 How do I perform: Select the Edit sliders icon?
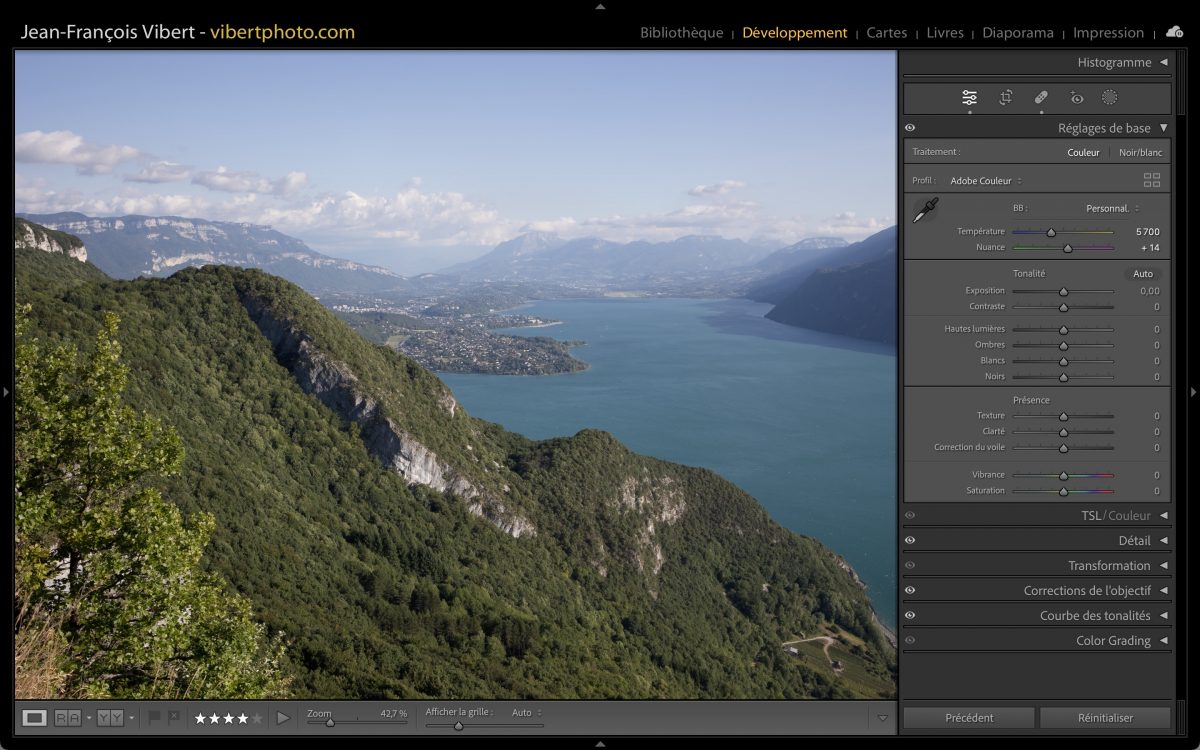pyautogui.click(x=969, y=98)
